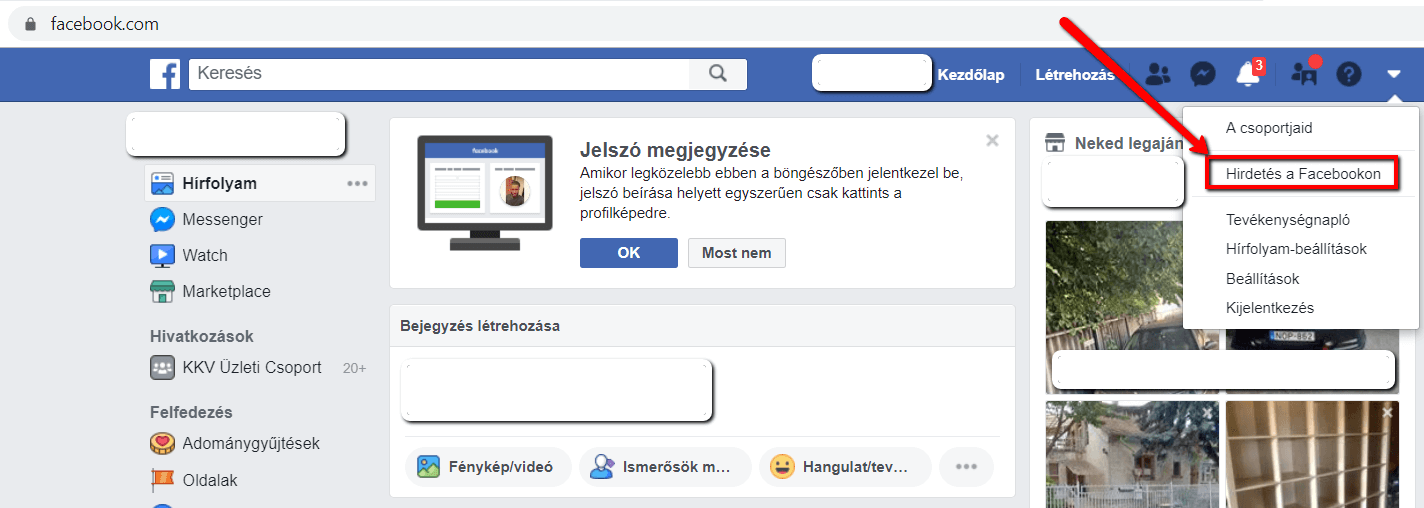Dismiss the wooden shelf listing with X
This screenshot has width=1424, height=508.
pyautogui.click(x=1386, y=412)
